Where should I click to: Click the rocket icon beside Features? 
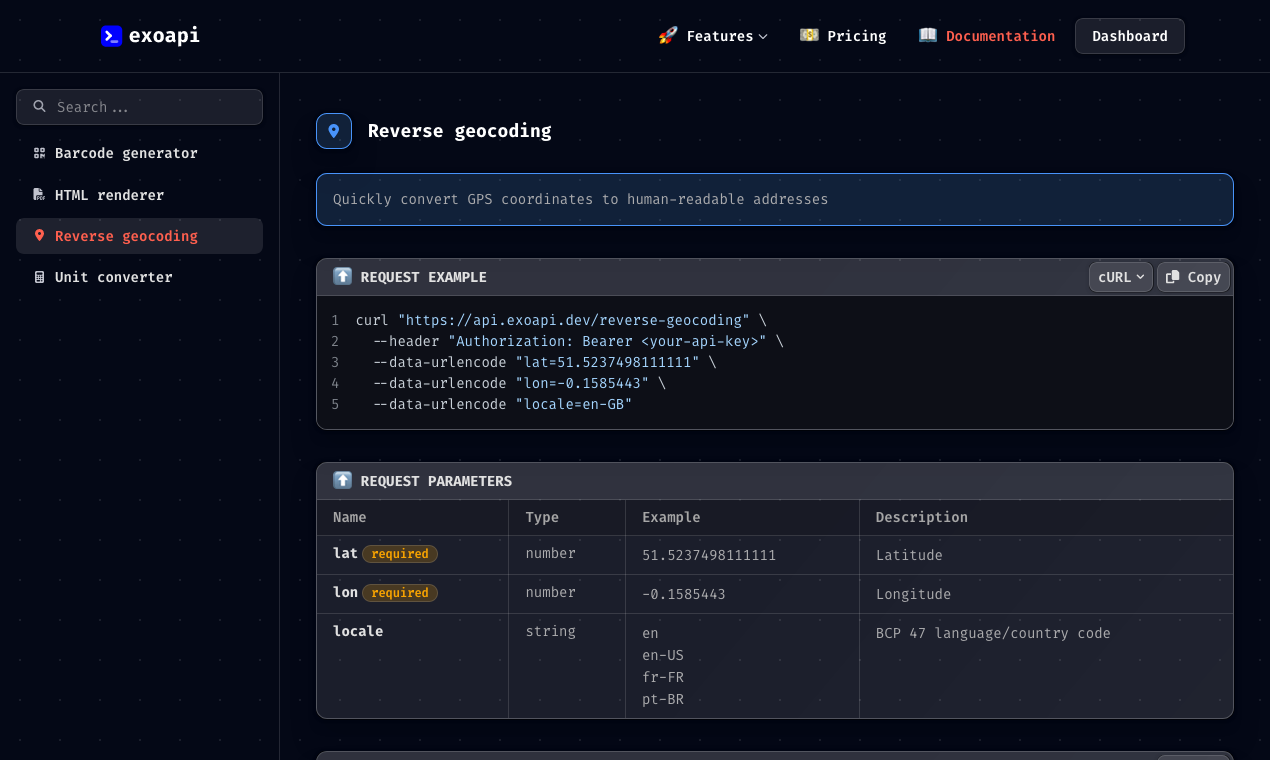[668, 36]
